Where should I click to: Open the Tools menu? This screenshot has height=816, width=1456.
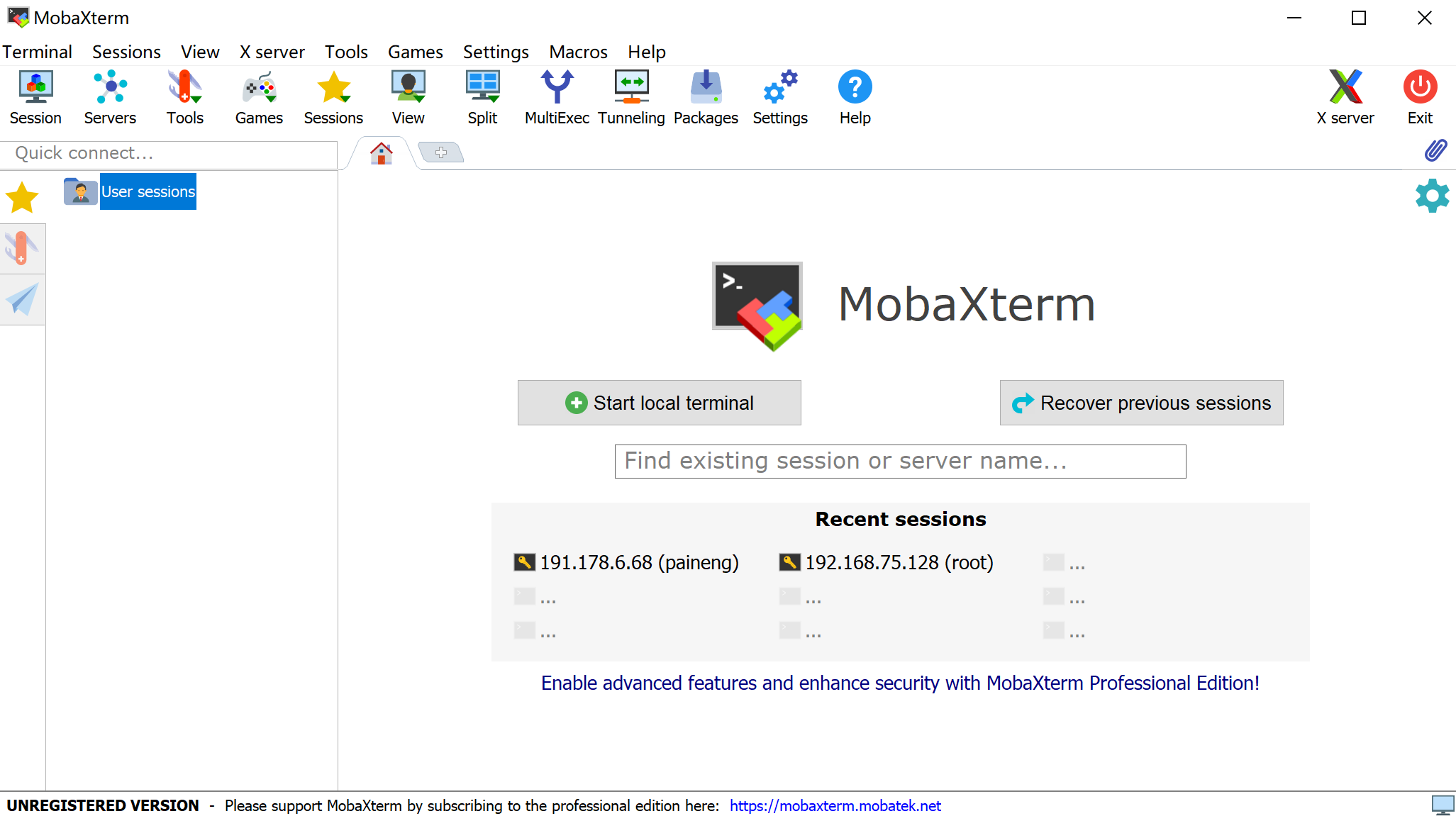(x=346, y=52)
